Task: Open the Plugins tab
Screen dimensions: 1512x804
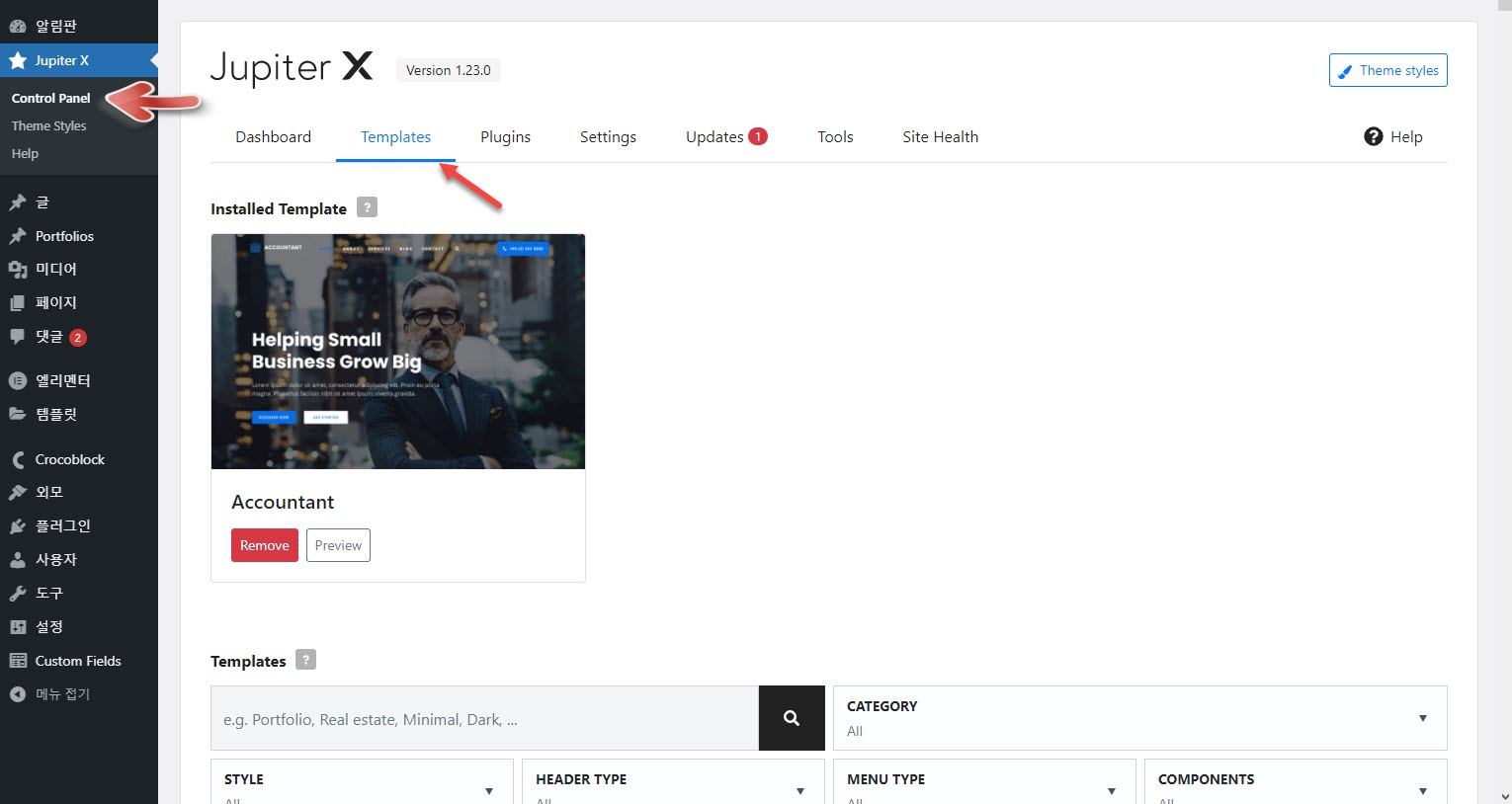Action: point(505,137)
